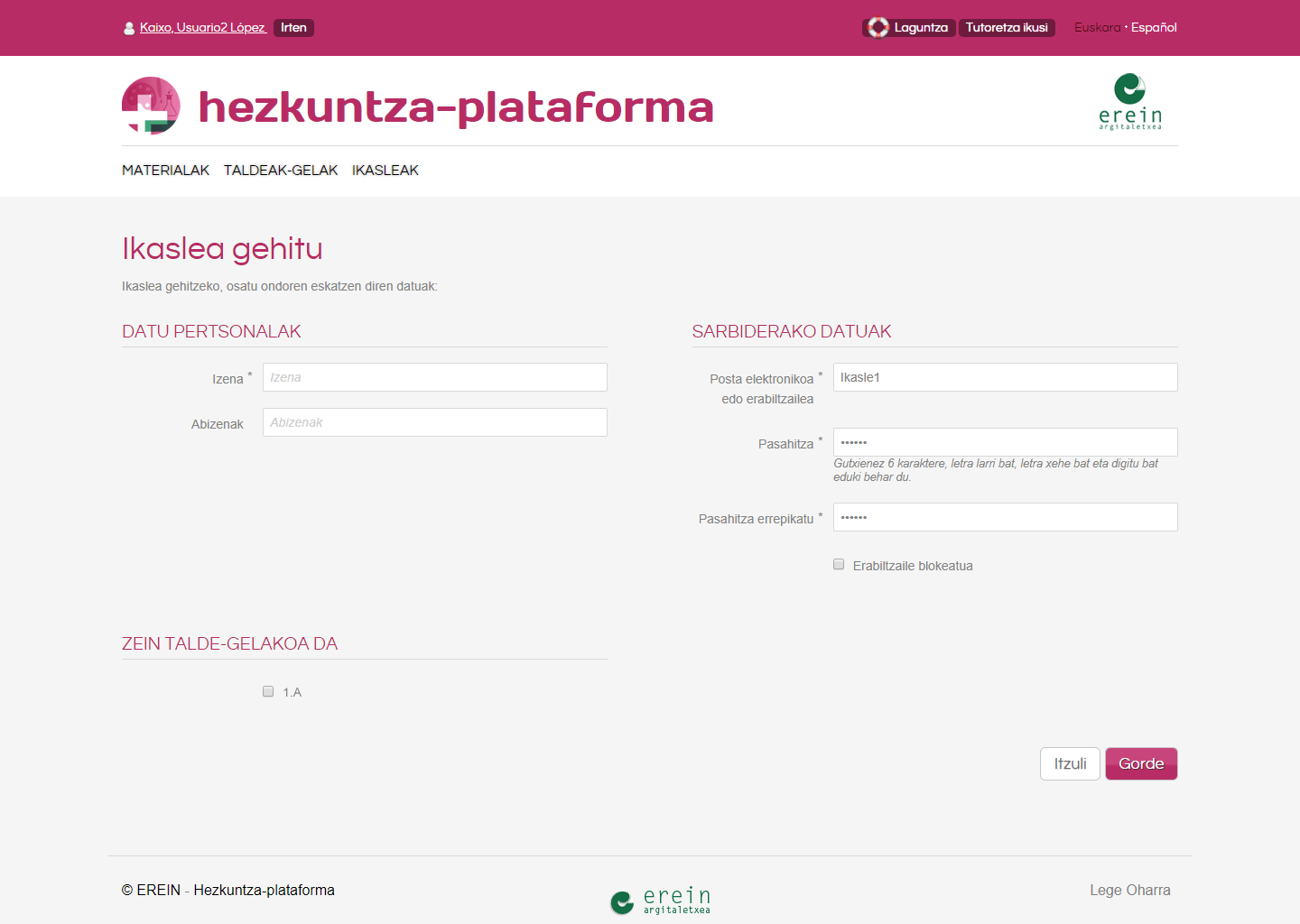Open the Lege Oharra footer link
1300x924 pixels.
1129,890
